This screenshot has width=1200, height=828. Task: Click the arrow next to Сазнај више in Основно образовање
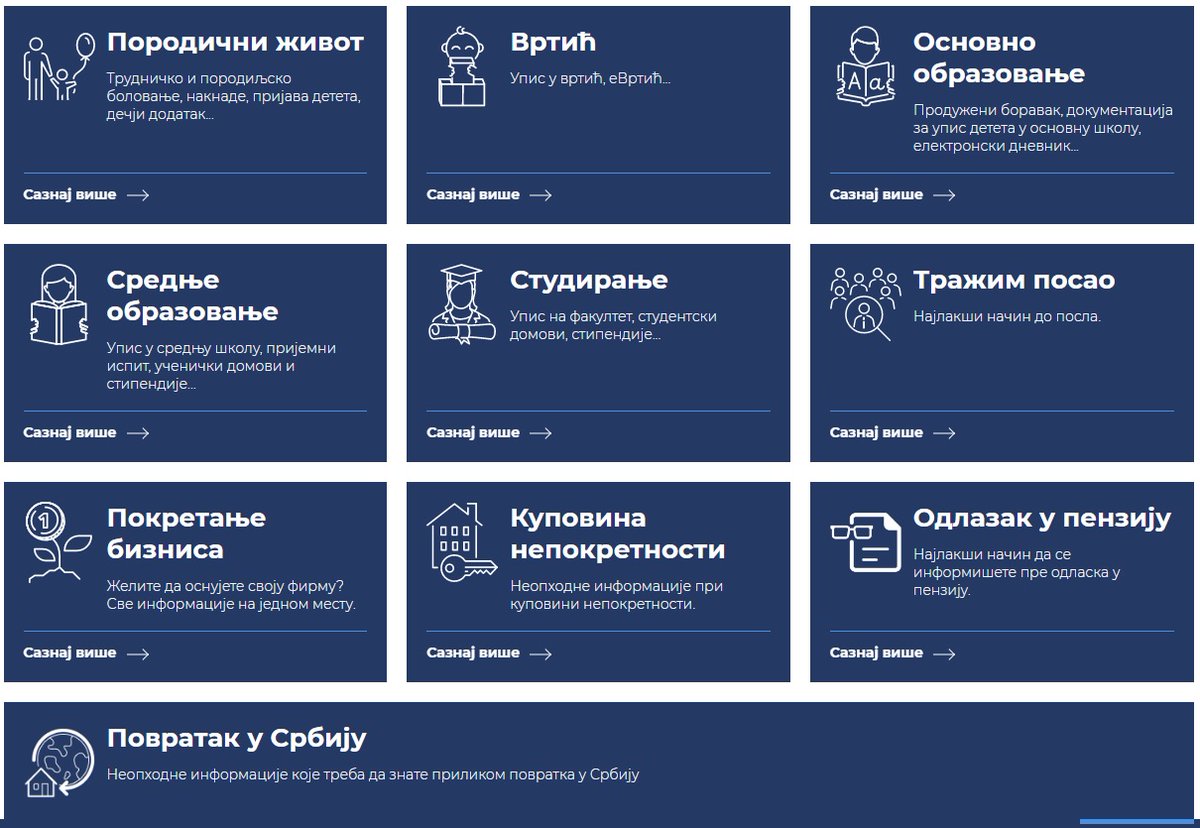click(944, 195)
